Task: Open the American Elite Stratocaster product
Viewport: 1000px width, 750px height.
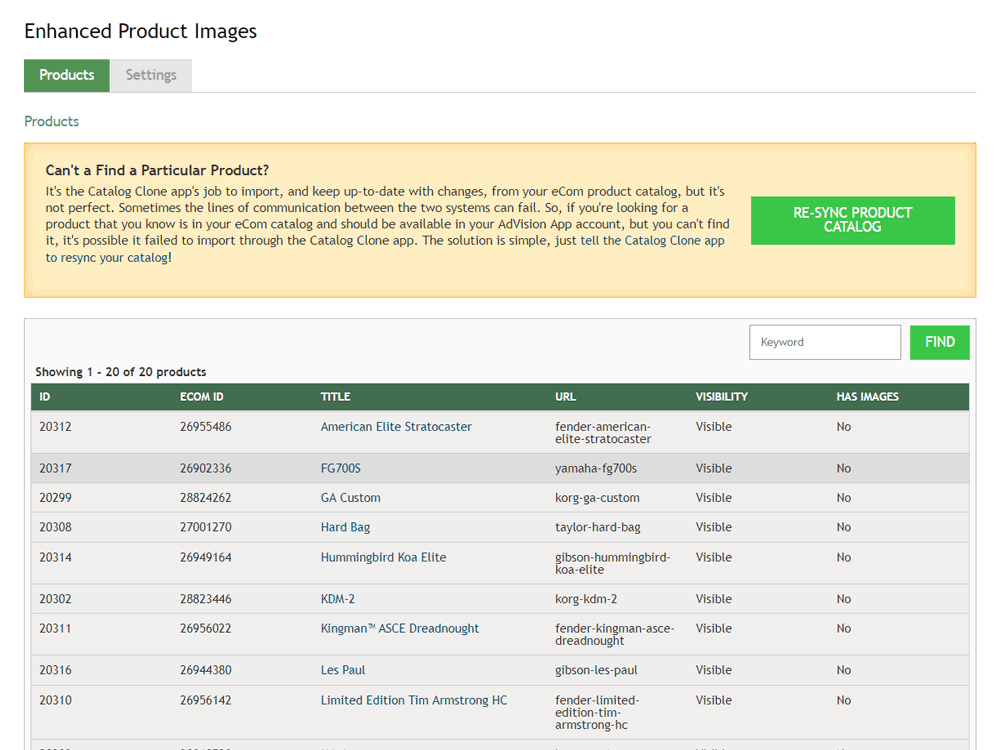Action: coord(396,427)
